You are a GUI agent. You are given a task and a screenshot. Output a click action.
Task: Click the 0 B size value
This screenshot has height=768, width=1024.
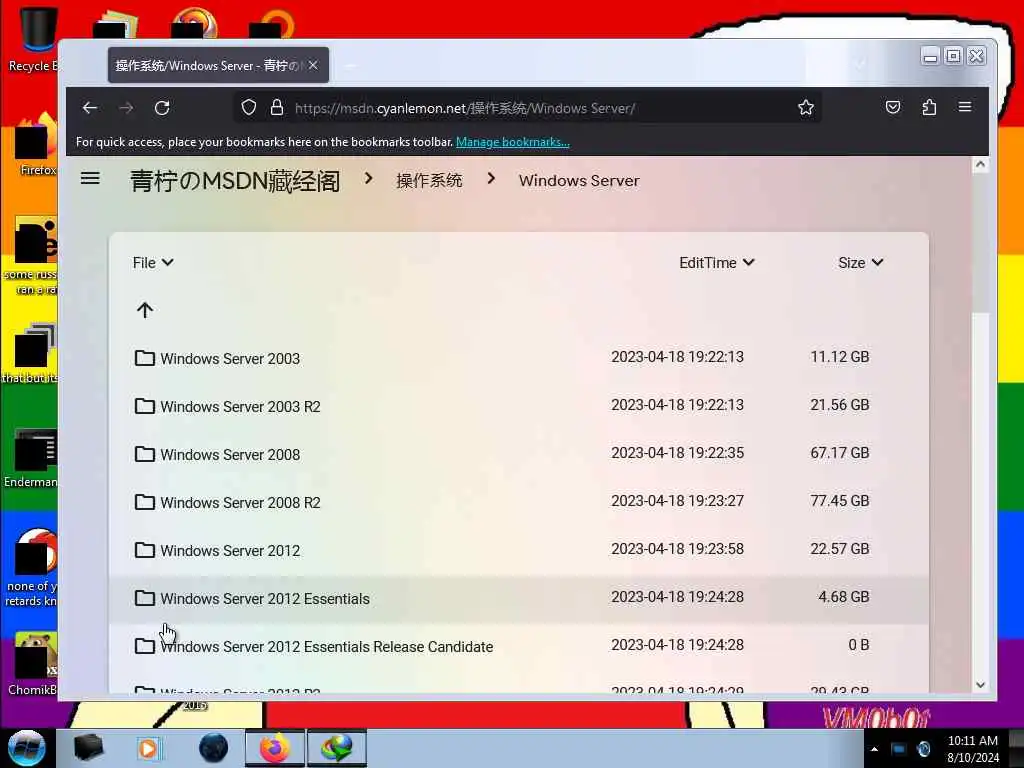[859, 645]
